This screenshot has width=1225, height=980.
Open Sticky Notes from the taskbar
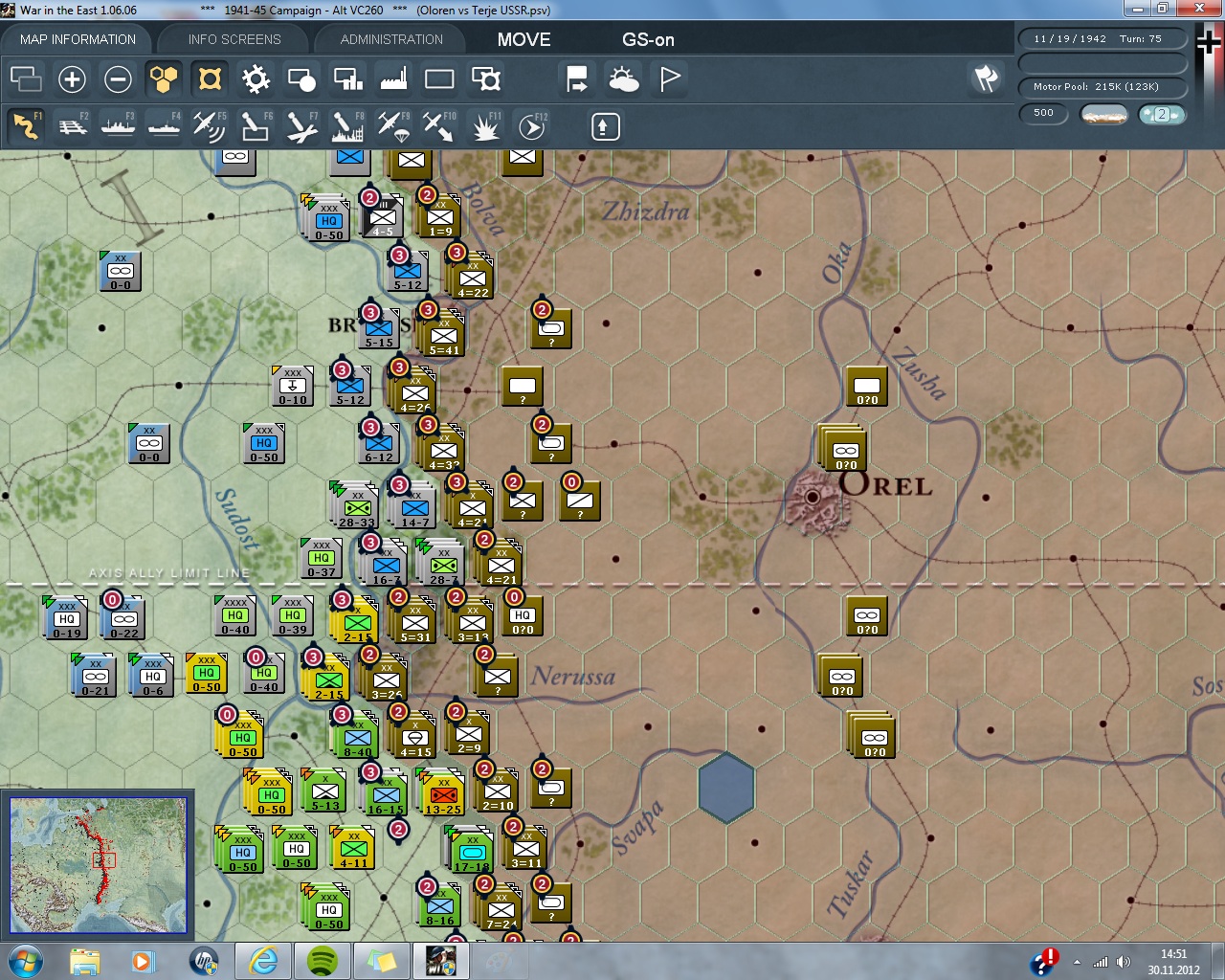click(x=382, y=961)
